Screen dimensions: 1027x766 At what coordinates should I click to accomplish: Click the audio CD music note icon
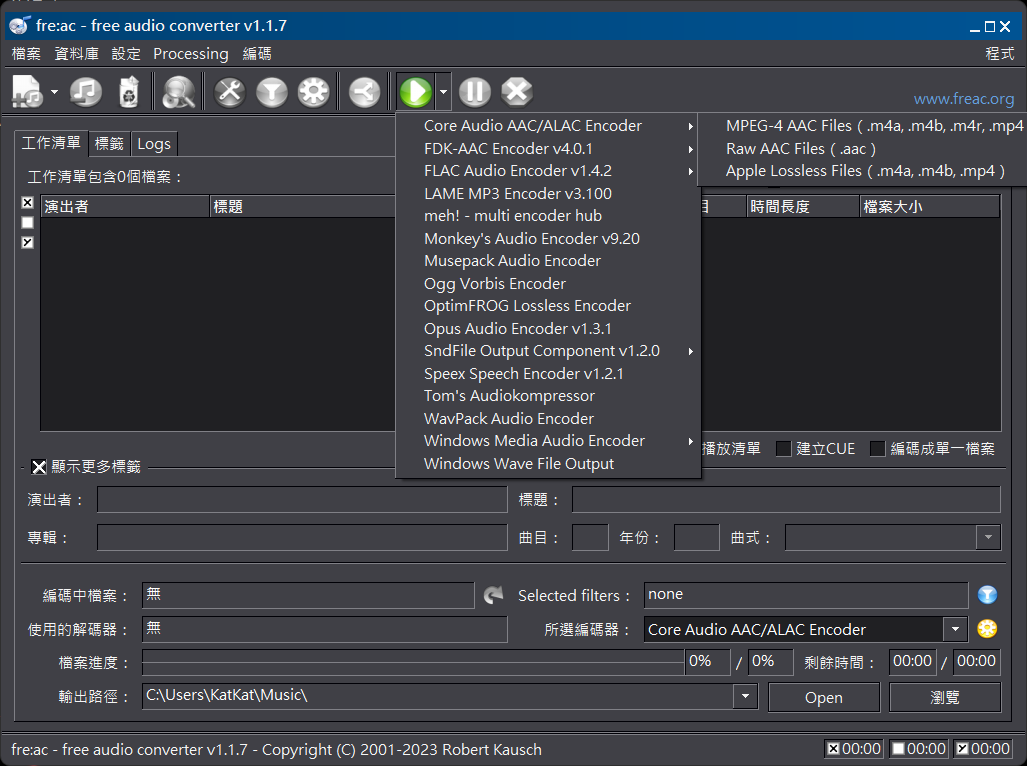pos(86,92)
